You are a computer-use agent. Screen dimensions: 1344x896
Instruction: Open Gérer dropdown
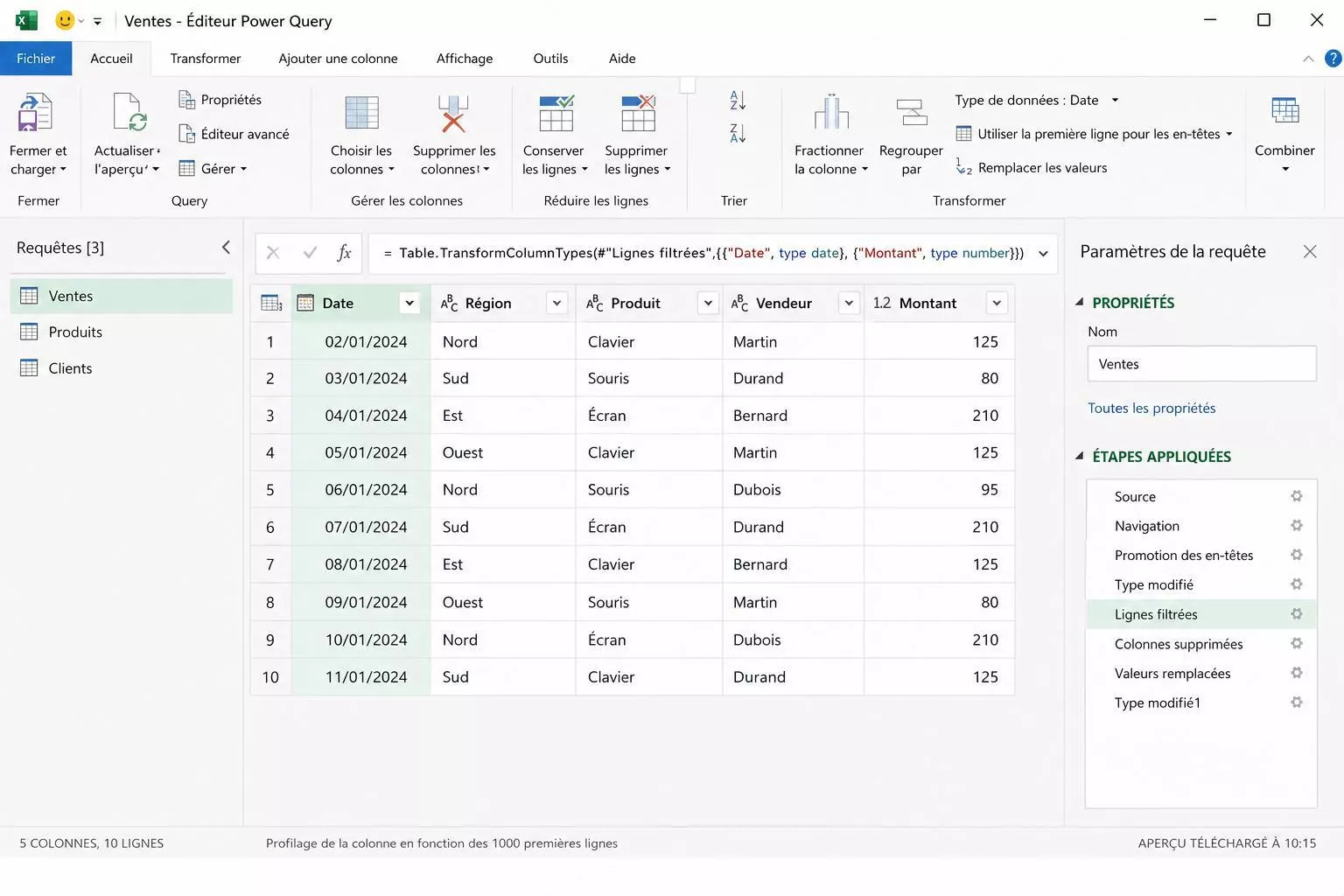coord(213,169)
